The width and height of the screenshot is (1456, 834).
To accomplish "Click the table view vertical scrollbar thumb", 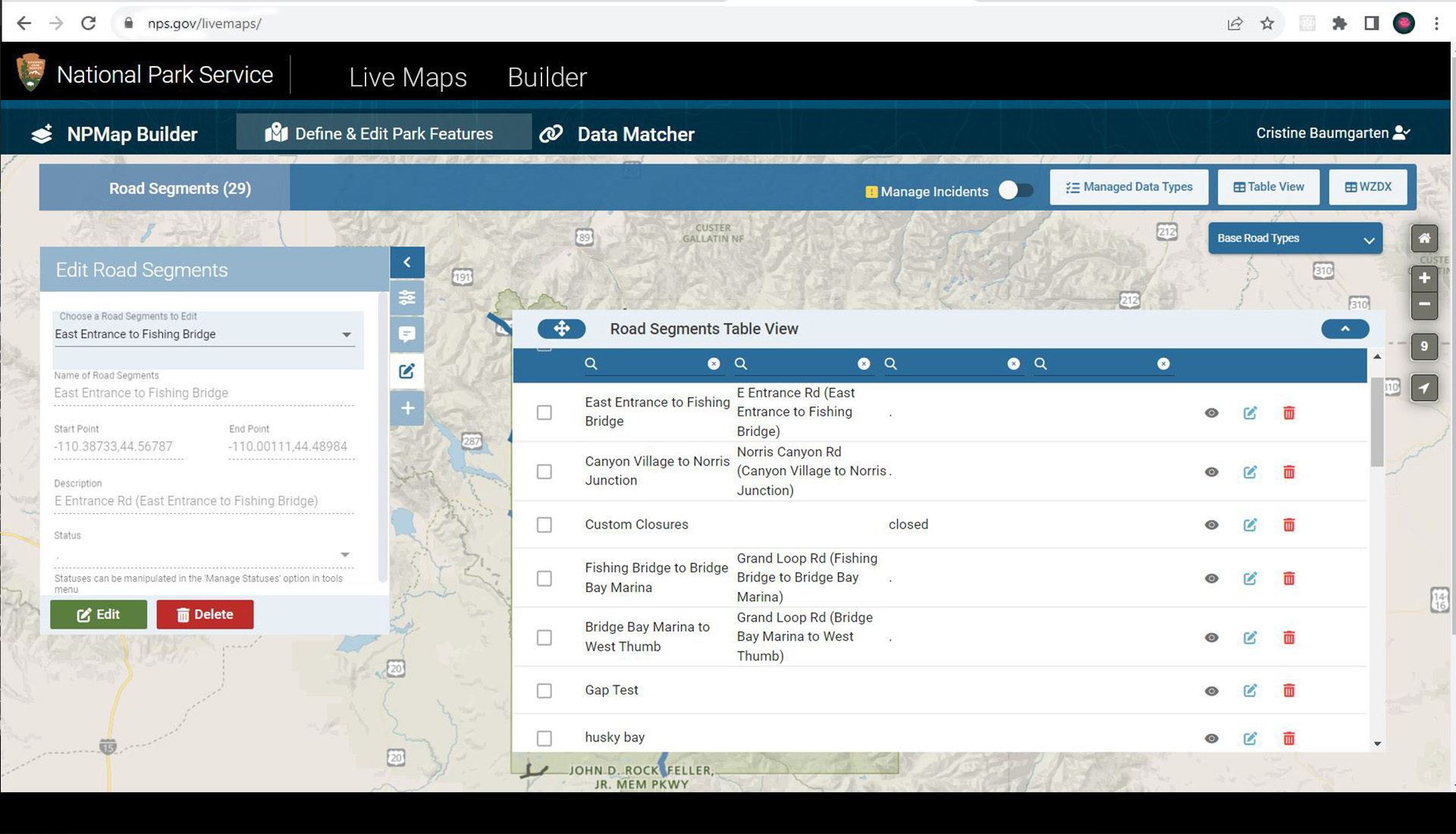I will coord(1377,422).
